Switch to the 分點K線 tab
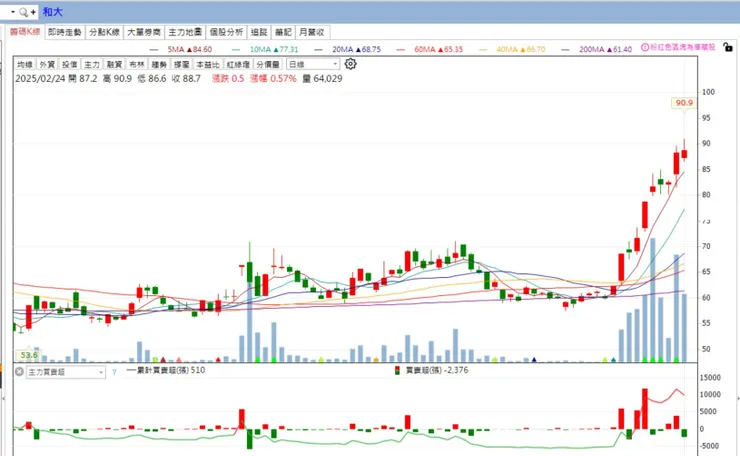Viewport: 740px width, 456px height. pyautogui.click(x=104, y=32)
